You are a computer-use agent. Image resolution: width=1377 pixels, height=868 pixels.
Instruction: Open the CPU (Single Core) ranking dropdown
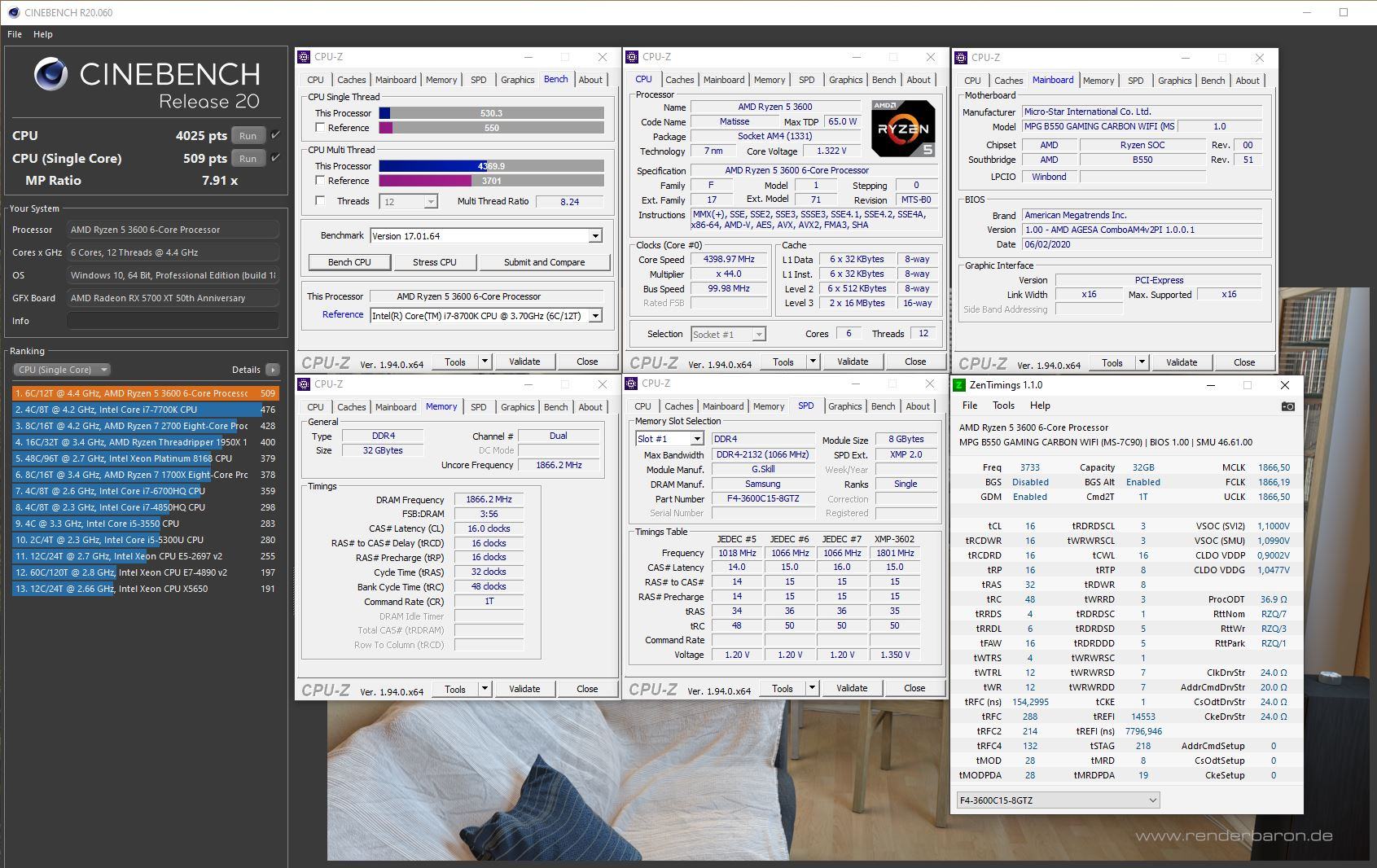point(62,370)
